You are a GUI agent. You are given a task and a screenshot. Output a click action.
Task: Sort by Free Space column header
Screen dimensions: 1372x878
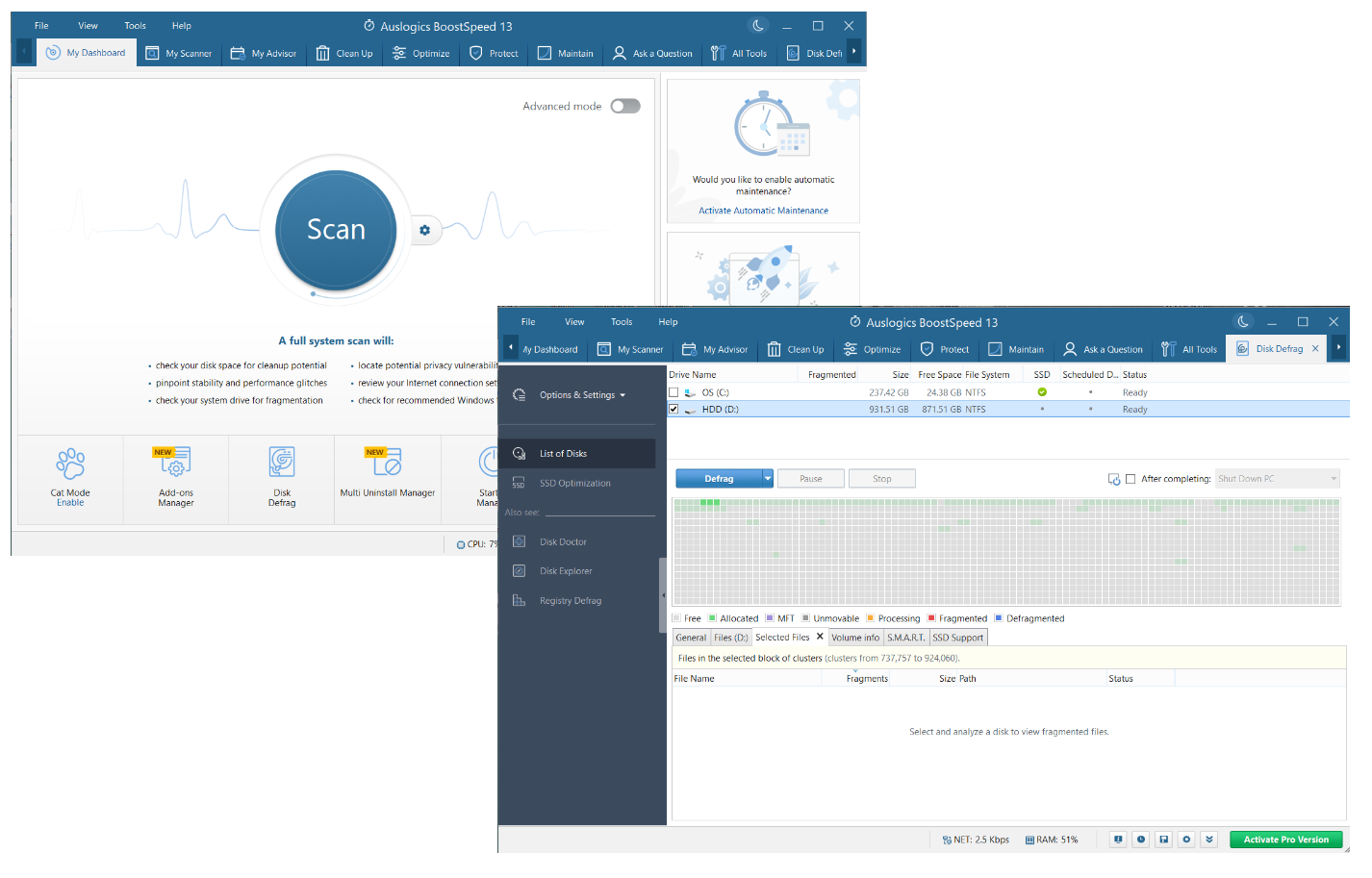point(939,375)
